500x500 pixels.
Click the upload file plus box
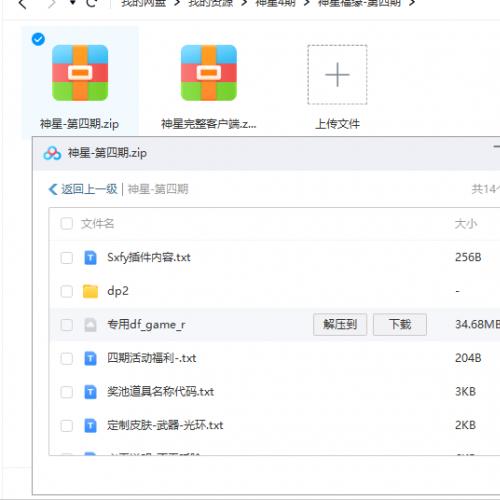[x=337, y=75]
